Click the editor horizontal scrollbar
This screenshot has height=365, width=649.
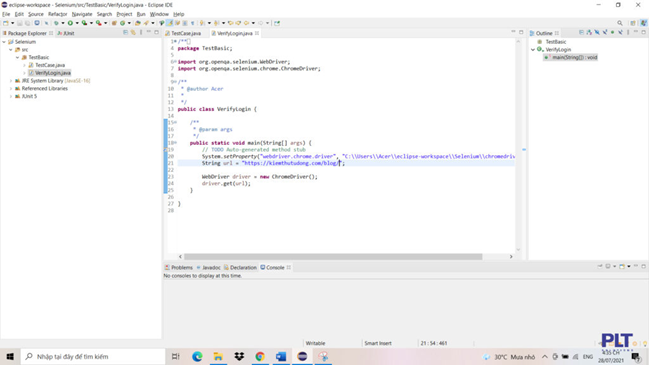[333, 257]
